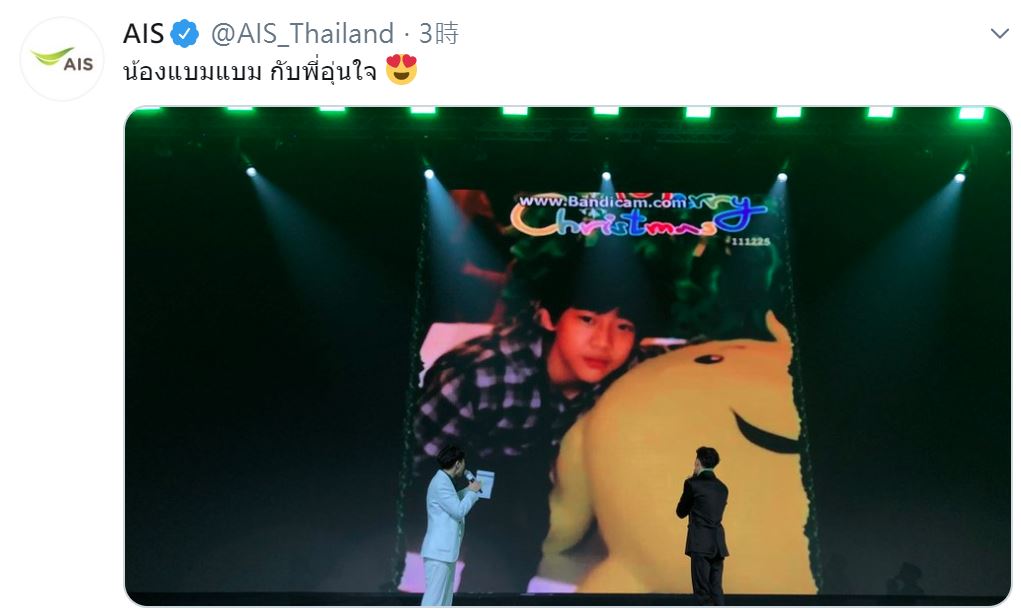The height and width of the screenshot is (613, 1021).
Task: Open the tweet timestamp showing 3時
Action: 439,34
